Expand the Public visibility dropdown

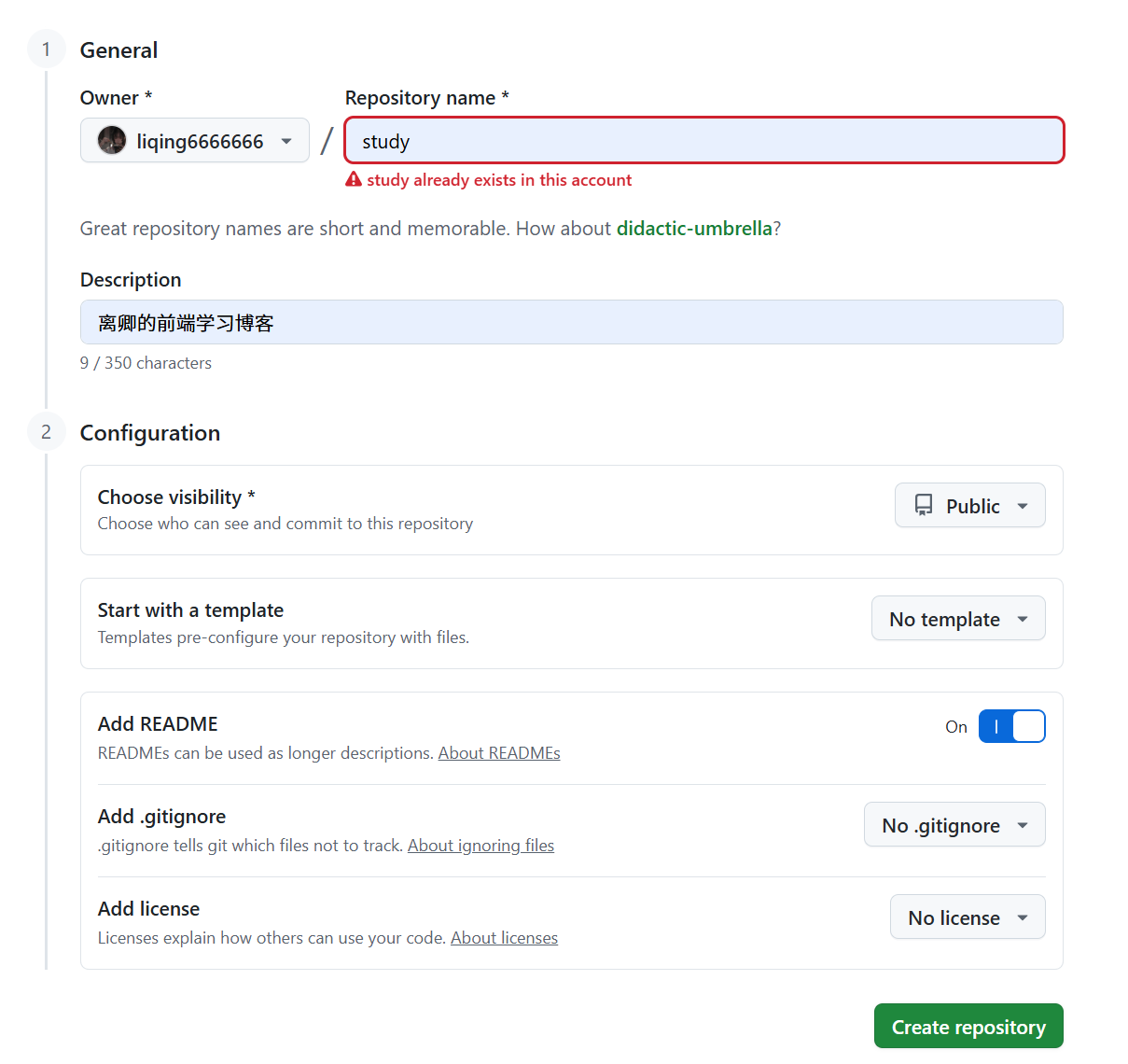969,506
